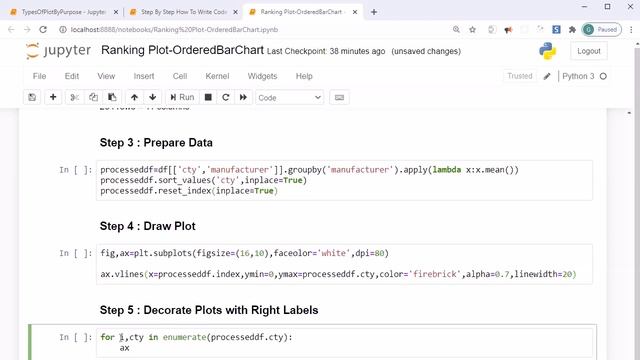Restart kernel and run all cells icon
Image resolution: width=640 pixels, height=360 pixels.
(x=243, y=98)
